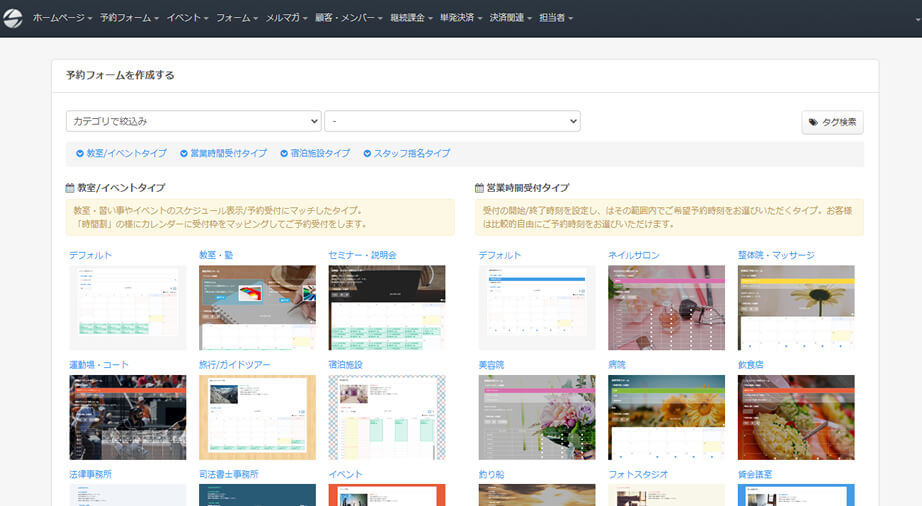Open the カテゴリで絞込み dropdown

pos(193,121)
